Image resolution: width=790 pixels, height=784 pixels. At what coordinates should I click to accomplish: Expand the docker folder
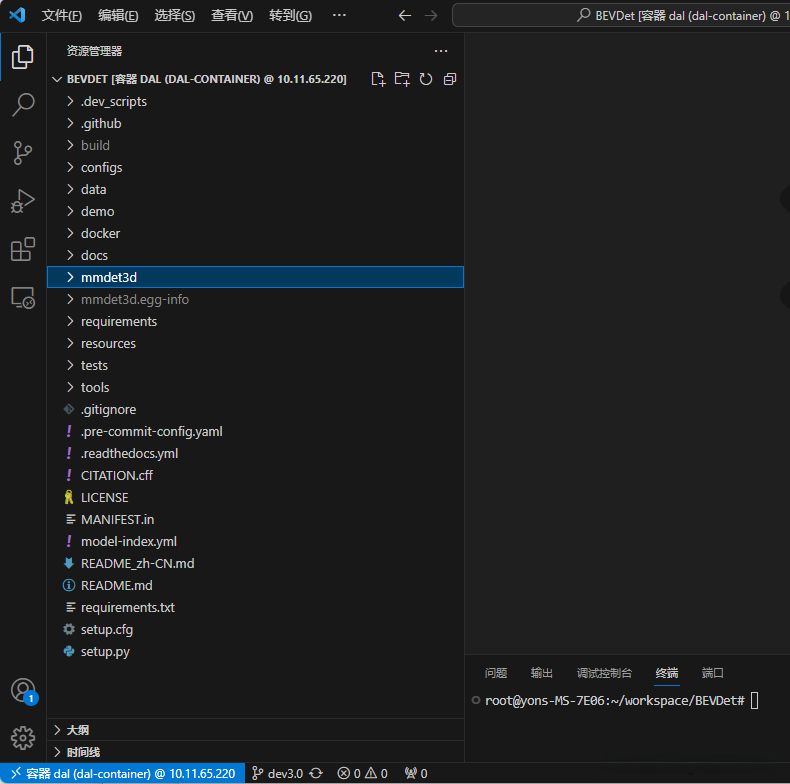click(x=255, y=233)
